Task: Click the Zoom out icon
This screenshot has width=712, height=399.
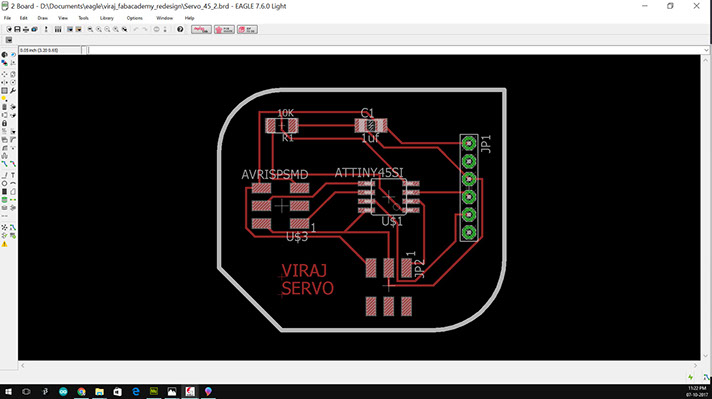Action: (108, 30)
